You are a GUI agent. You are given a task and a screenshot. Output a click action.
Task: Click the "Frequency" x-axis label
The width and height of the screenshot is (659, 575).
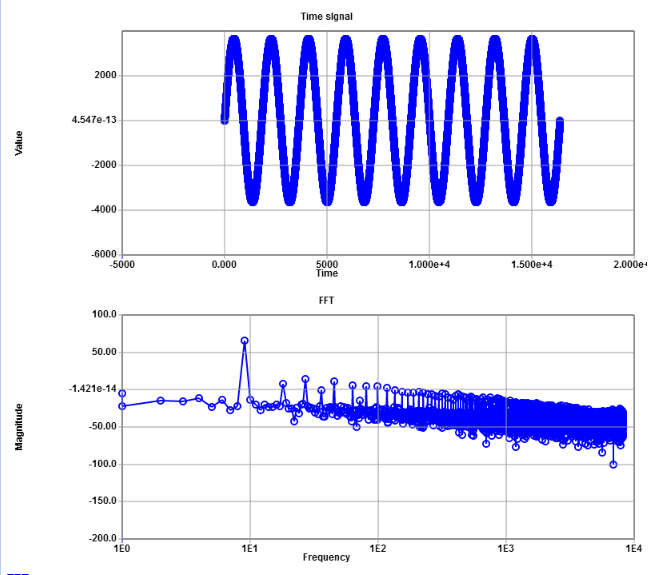click(326, 557)
